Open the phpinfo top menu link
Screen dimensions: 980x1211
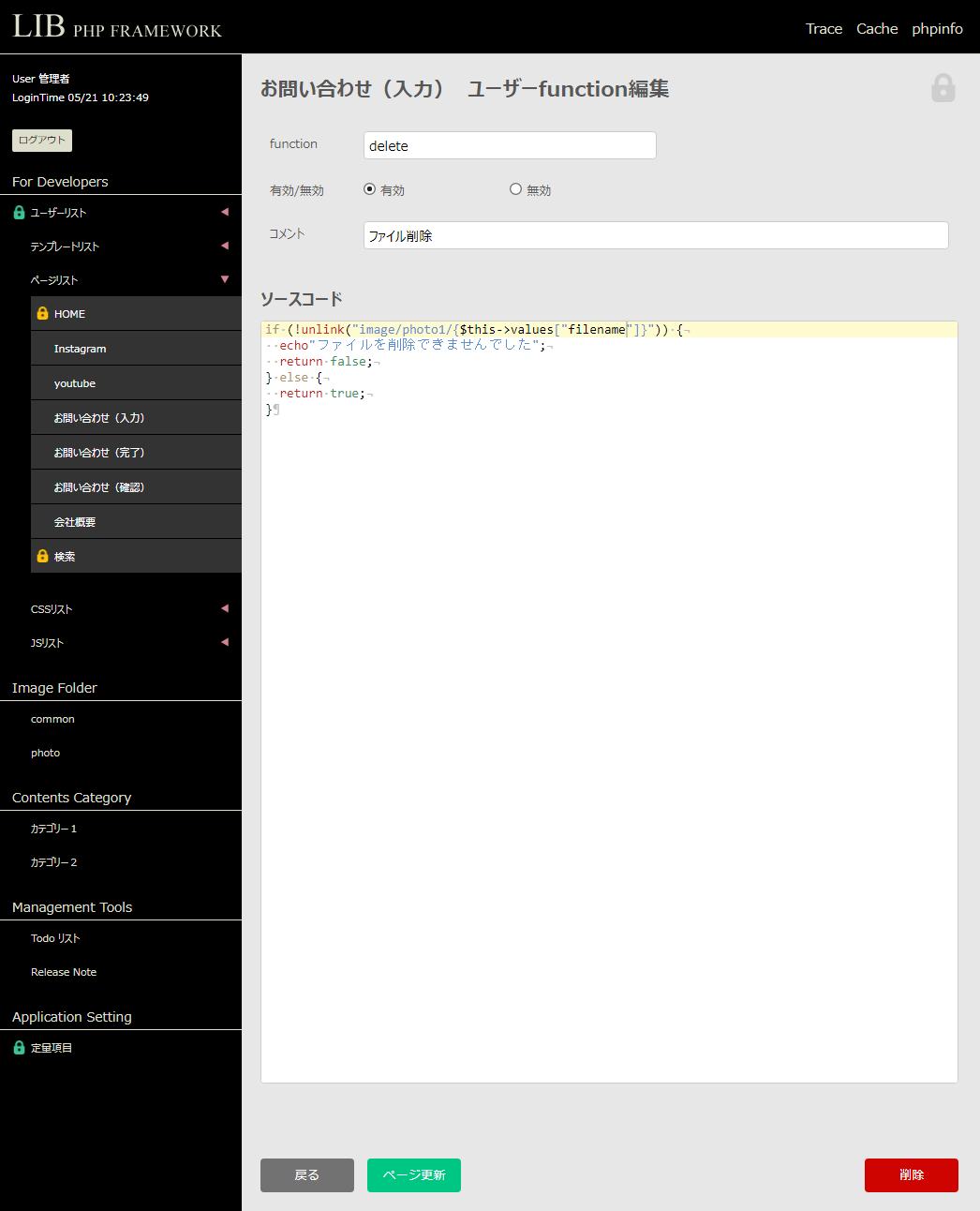click(x=937, y=29)
